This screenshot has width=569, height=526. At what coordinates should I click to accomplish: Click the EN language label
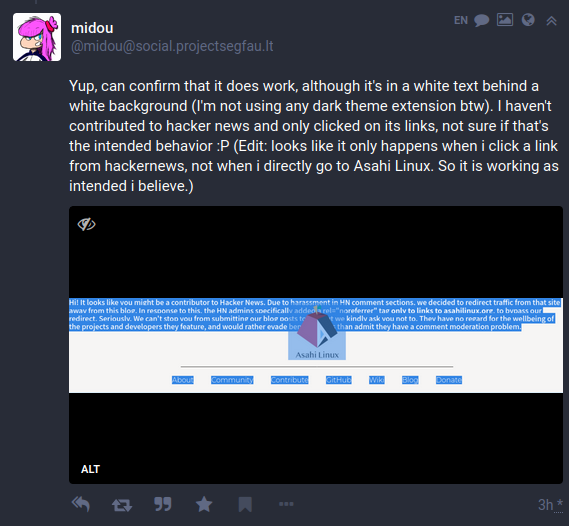[461, 20]
